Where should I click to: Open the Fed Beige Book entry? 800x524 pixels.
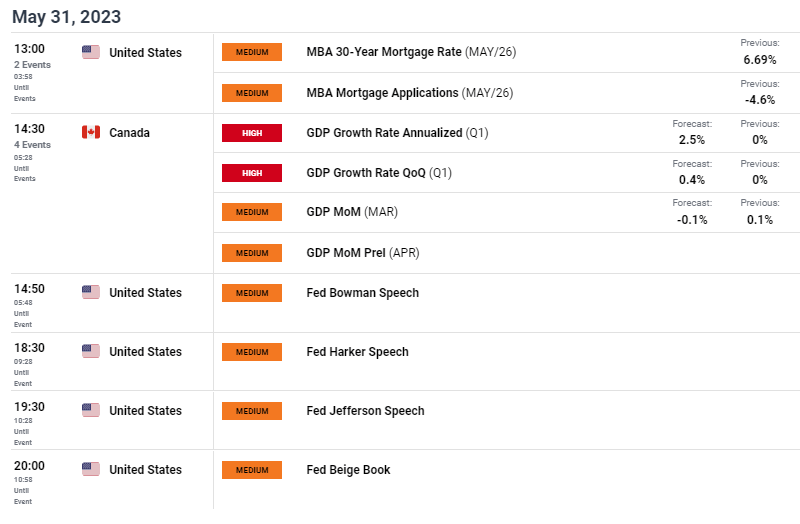pyautogui.click(x=348, y=469)
